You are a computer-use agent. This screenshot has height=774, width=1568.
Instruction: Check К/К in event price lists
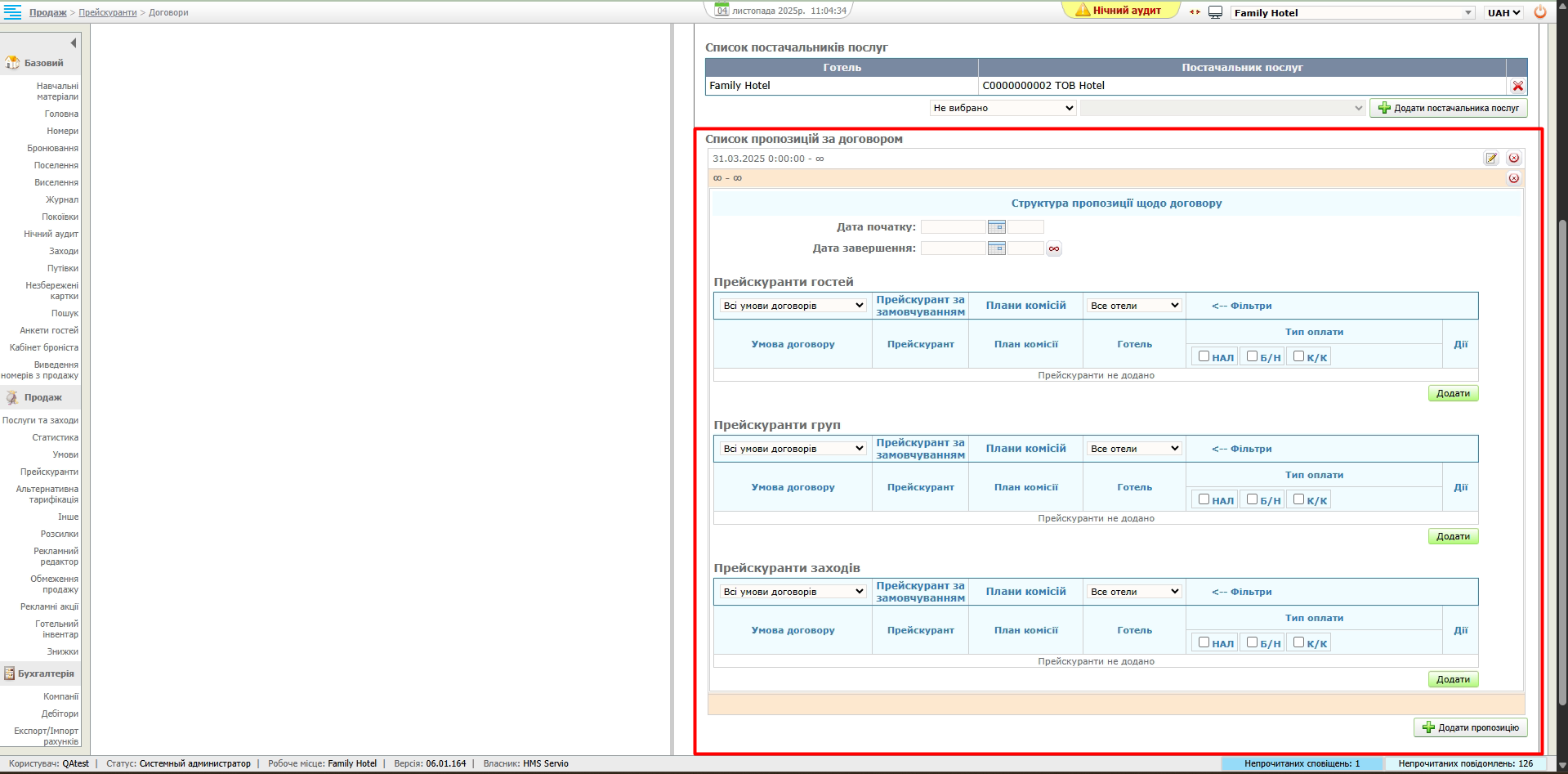tap(1298, 642)
